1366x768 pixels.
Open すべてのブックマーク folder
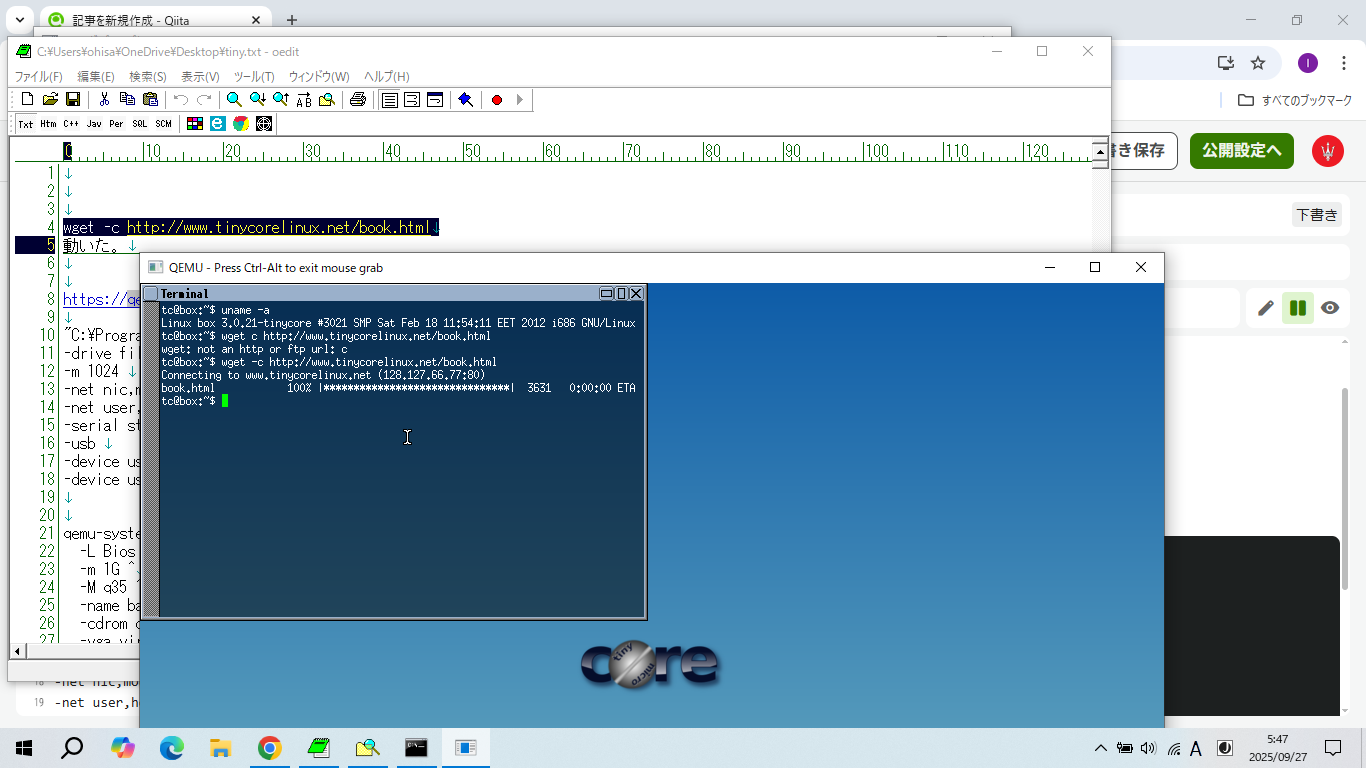pyautogui.click(x=1295, y=100)
